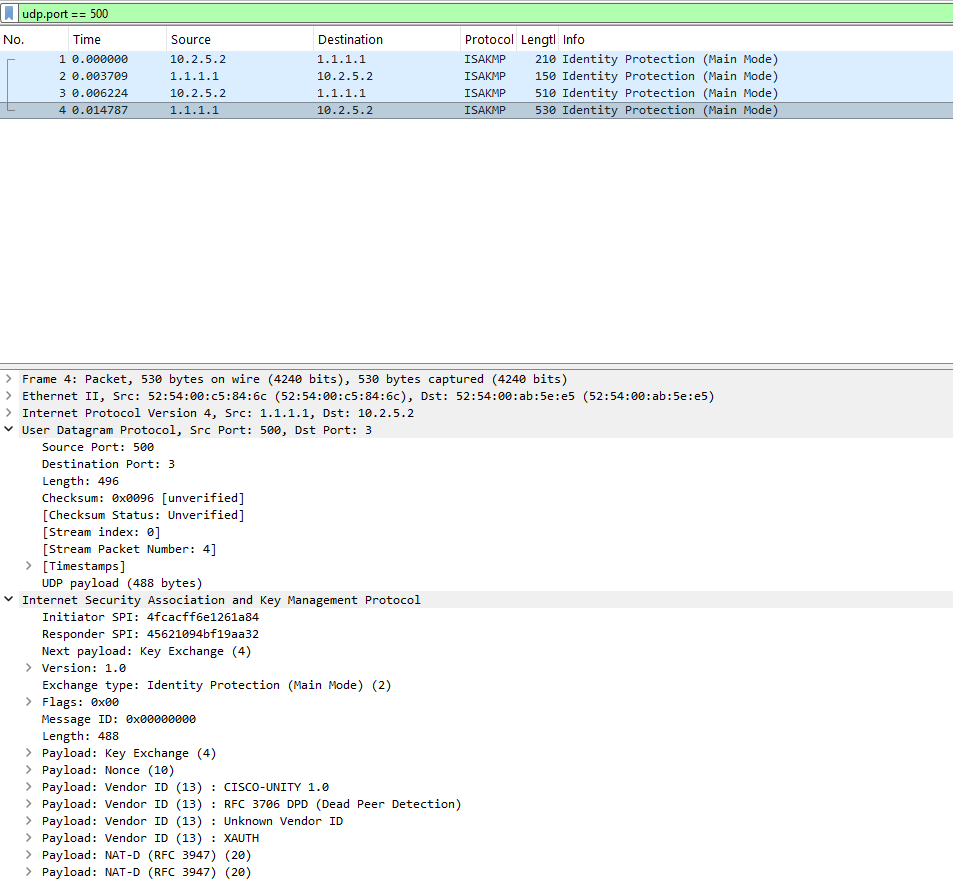The width and height of the screenshot is (953, 883).
Task: Expand the XAUTH Vendor ID payload
Action: click(x=29, y=838)
